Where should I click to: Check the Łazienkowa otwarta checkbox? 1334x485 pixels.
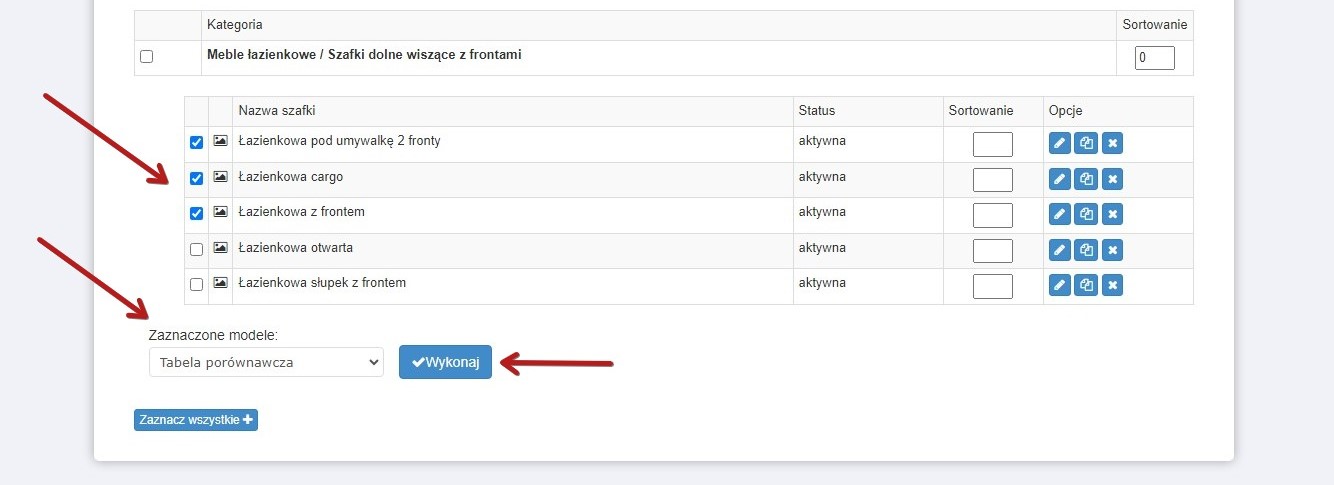196,249
